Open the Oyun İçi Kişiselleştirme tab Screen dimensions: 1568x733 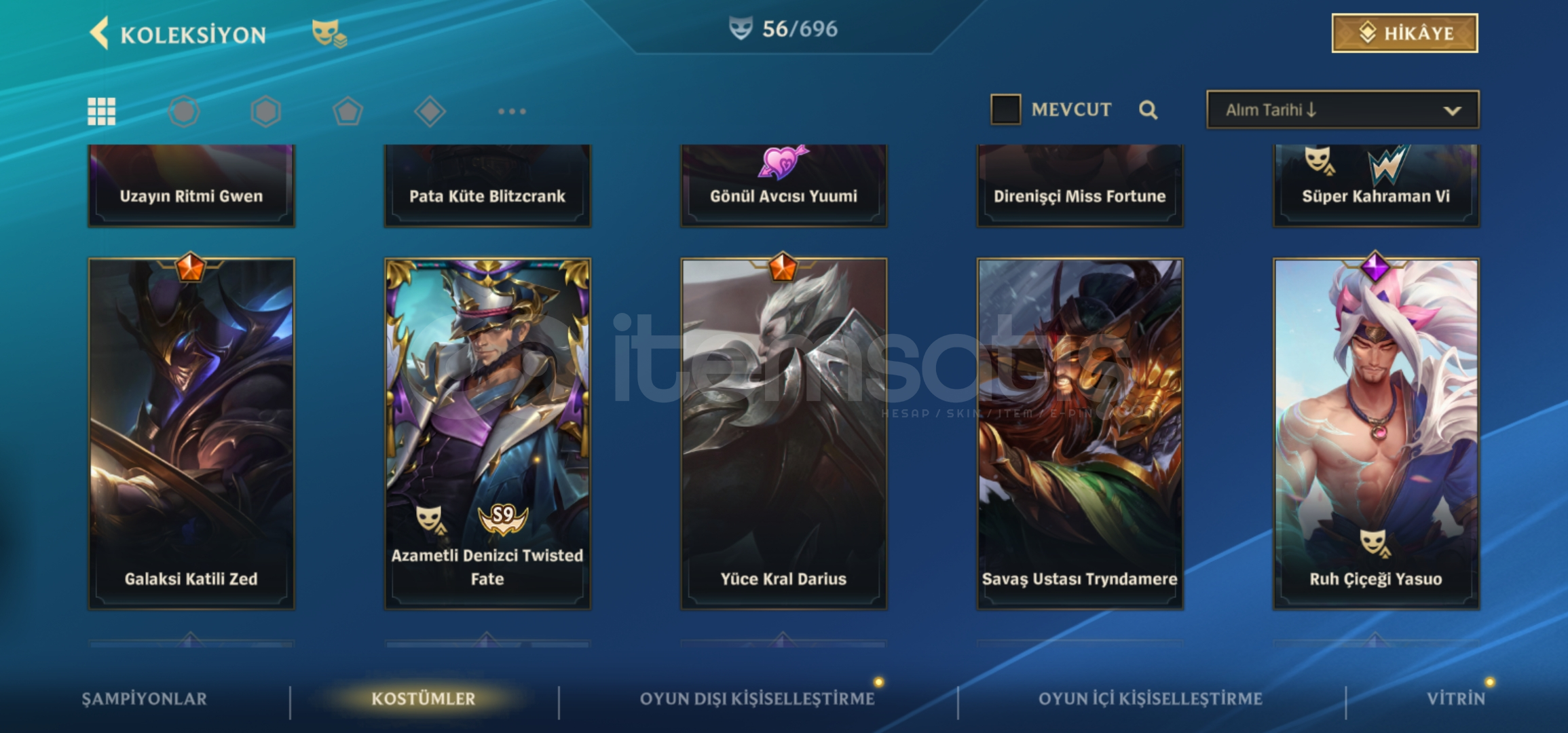pos(1150,698)
